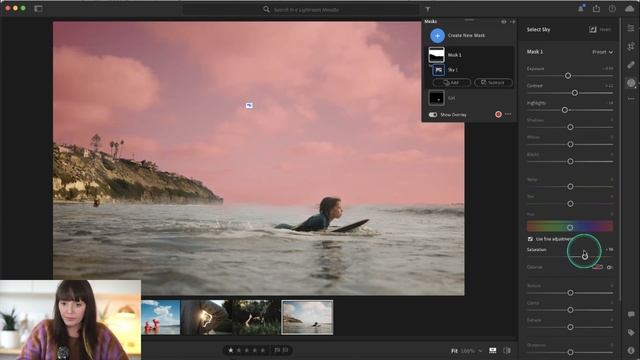Click the invert mask icon next to Select Sky
640x360 pixels.
pos(593,29)
